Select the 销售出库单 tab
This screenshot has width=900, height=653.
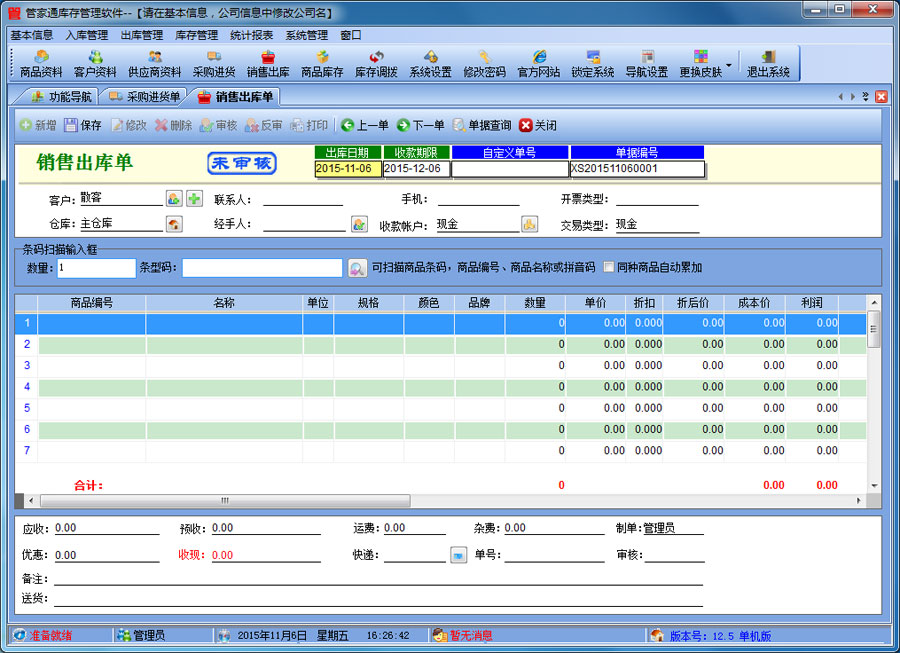pyautogui.click(x=236, y=97)
